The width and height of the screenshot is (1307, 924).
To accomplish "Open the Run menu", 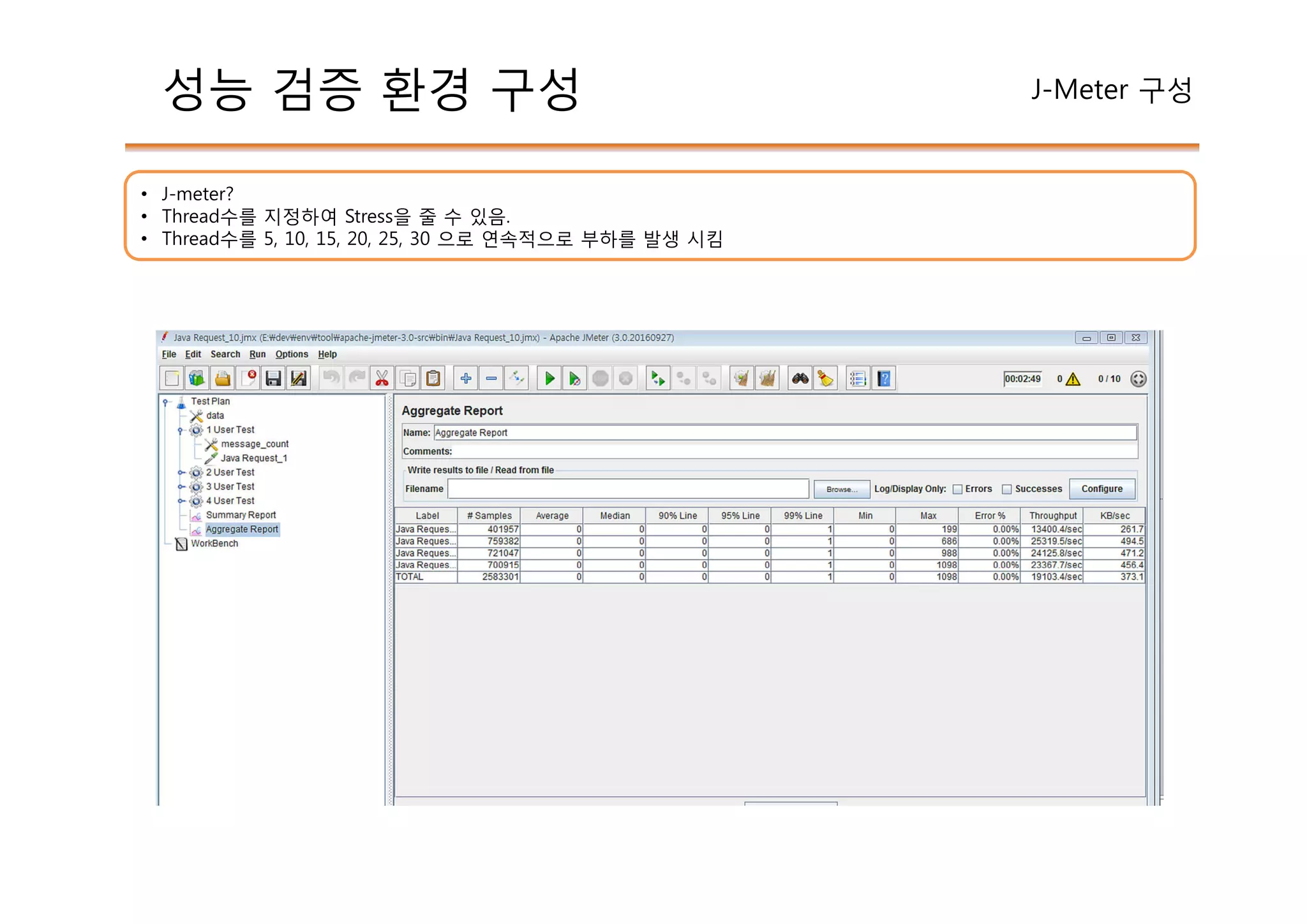I will [257, 354].
